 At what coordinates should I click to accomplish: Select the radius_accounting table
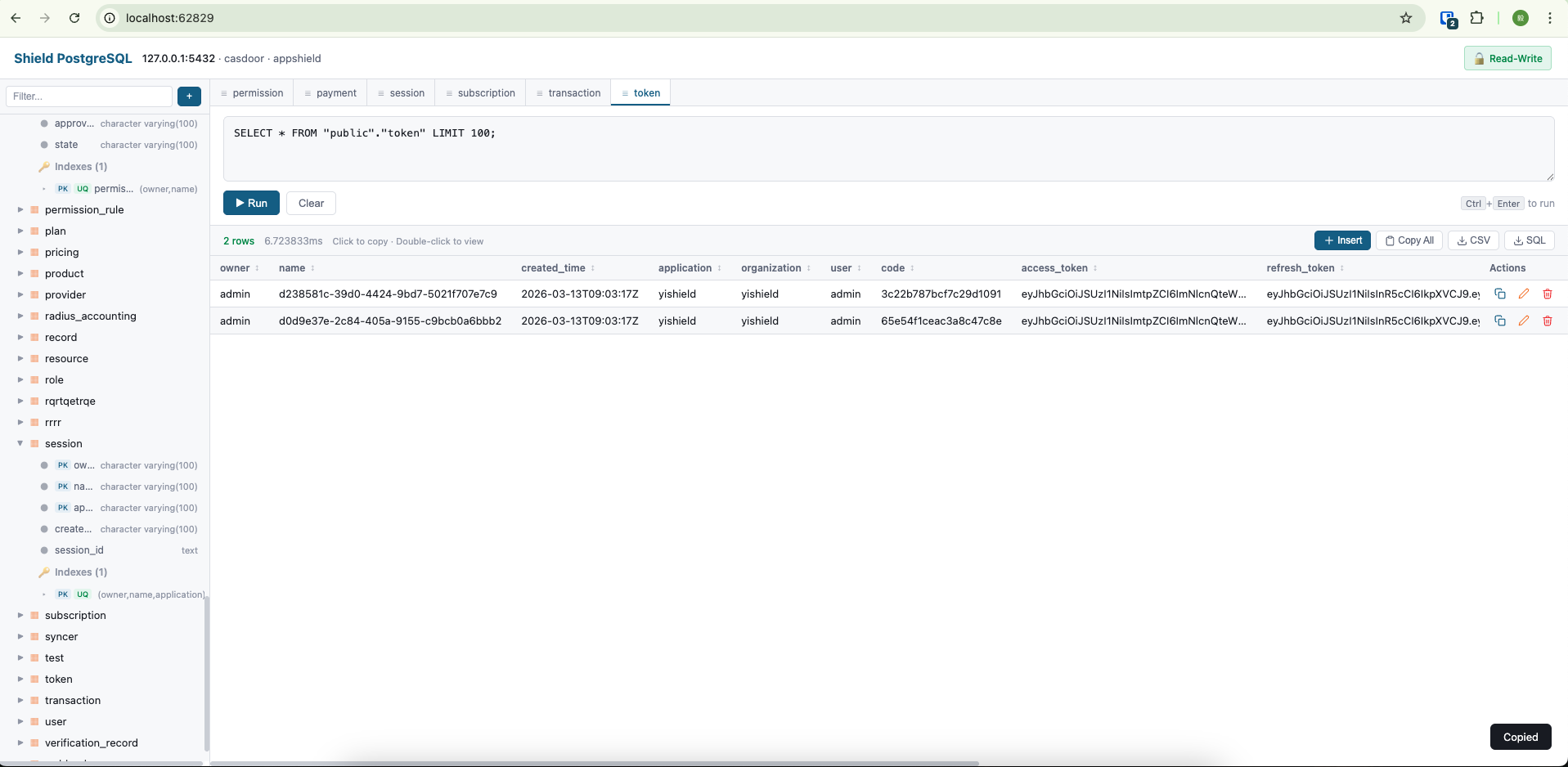click(91, 316)
